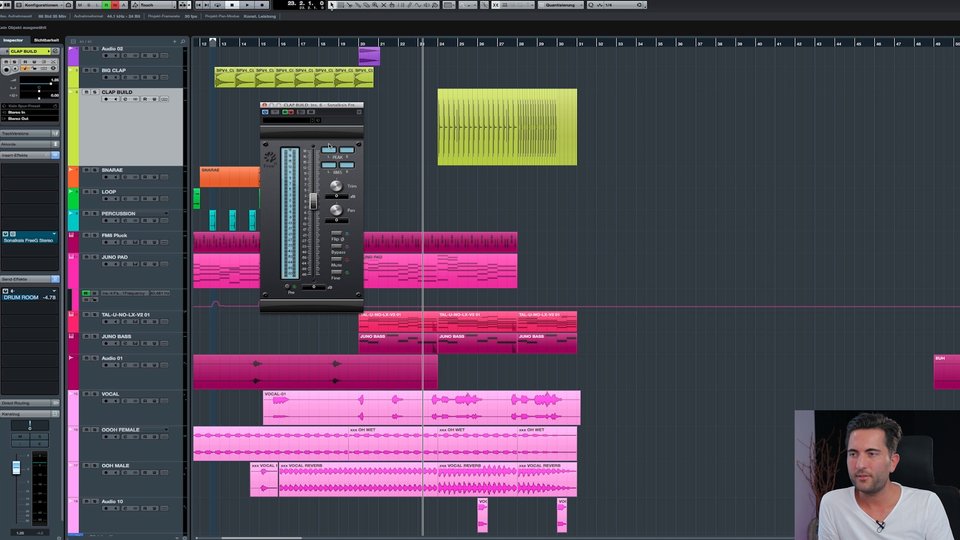Toggle the Pre button in FreeG plugin
Viewport: 960px width, 540px height.
point(287,287)
